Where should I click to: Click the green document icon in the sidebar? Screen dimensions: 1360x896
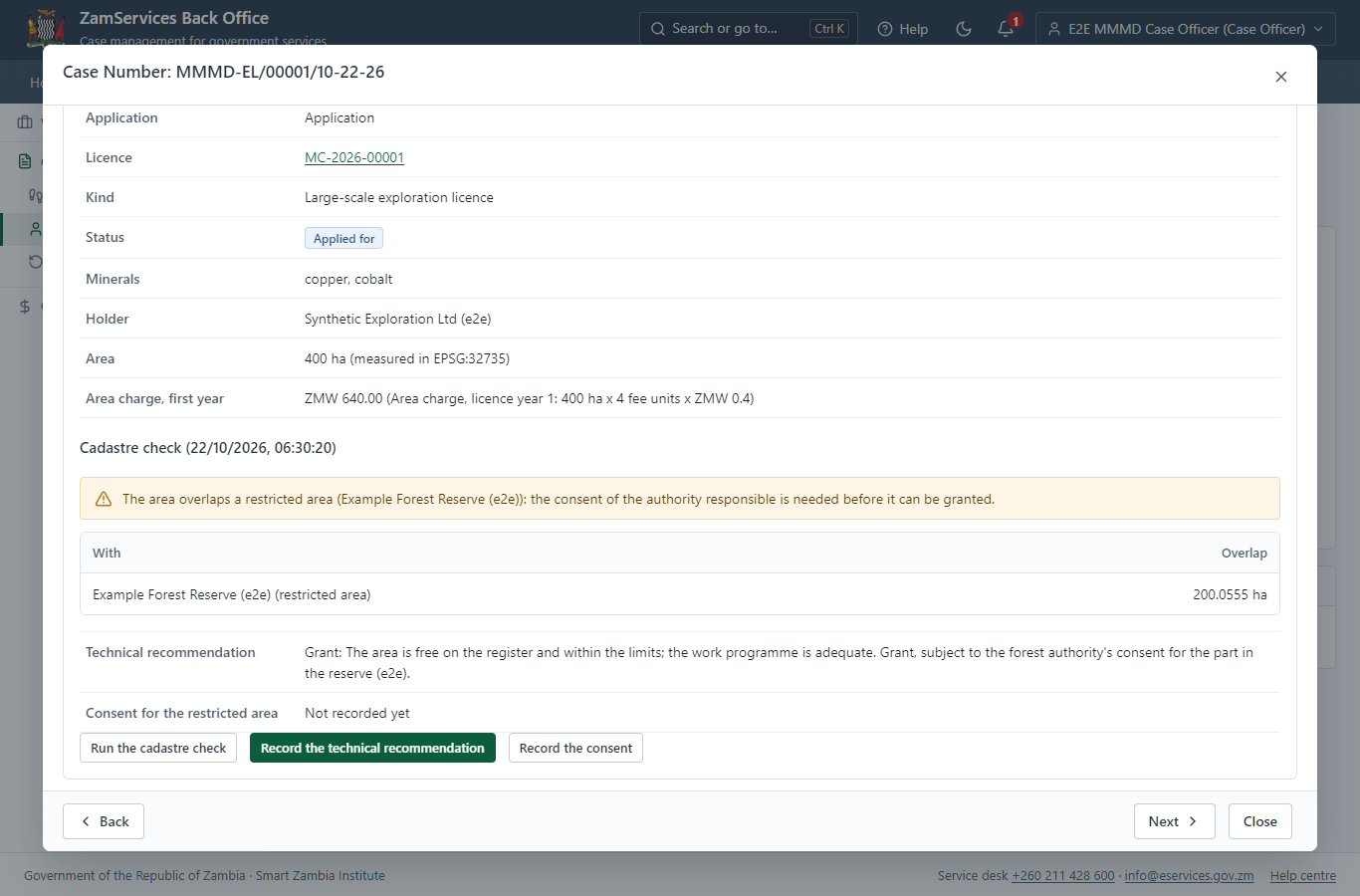(x=25, y=161)
